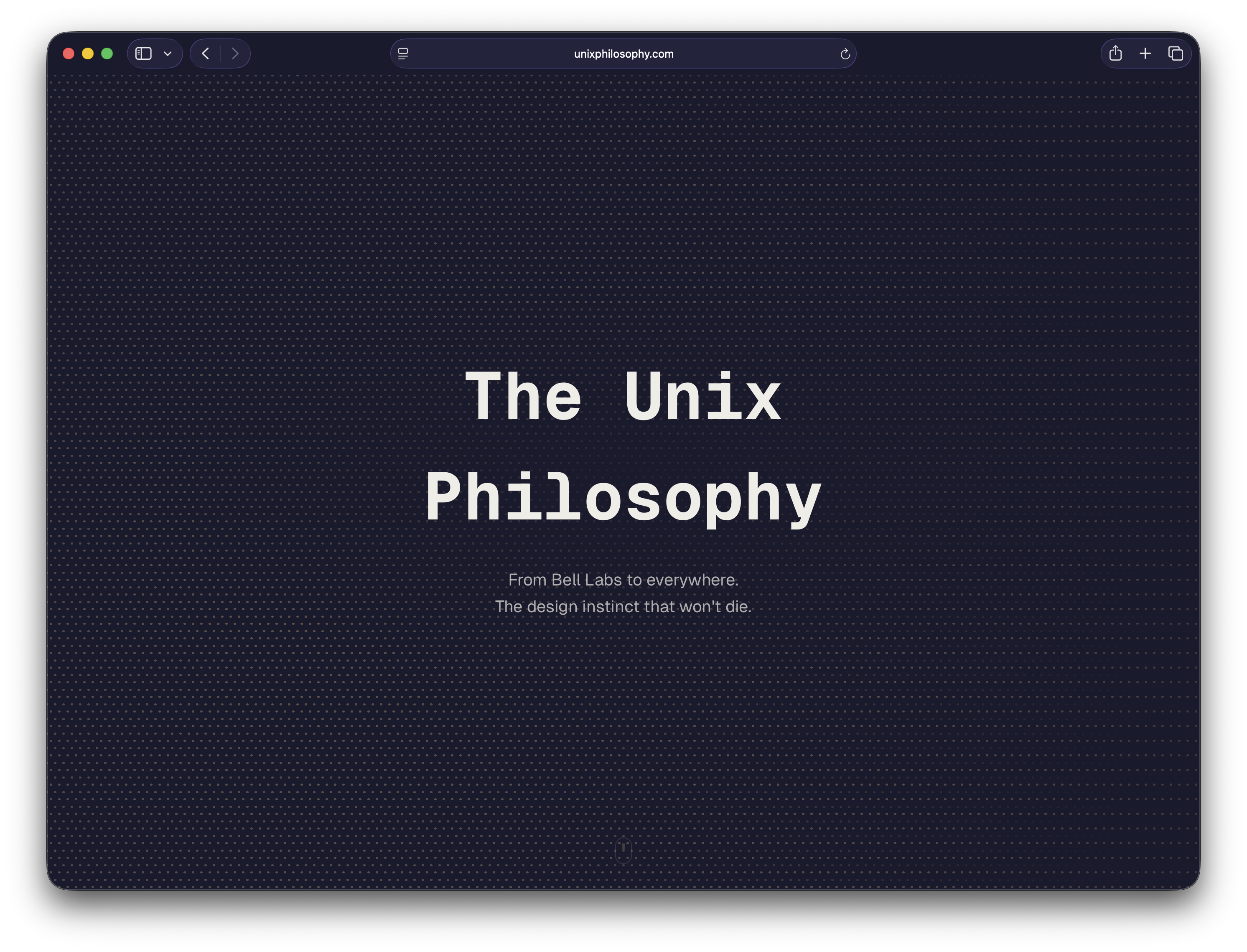The height and width of the screenshot is (952, 1247).
Task: Open the page settings icon in address bar
Action: 403,53
